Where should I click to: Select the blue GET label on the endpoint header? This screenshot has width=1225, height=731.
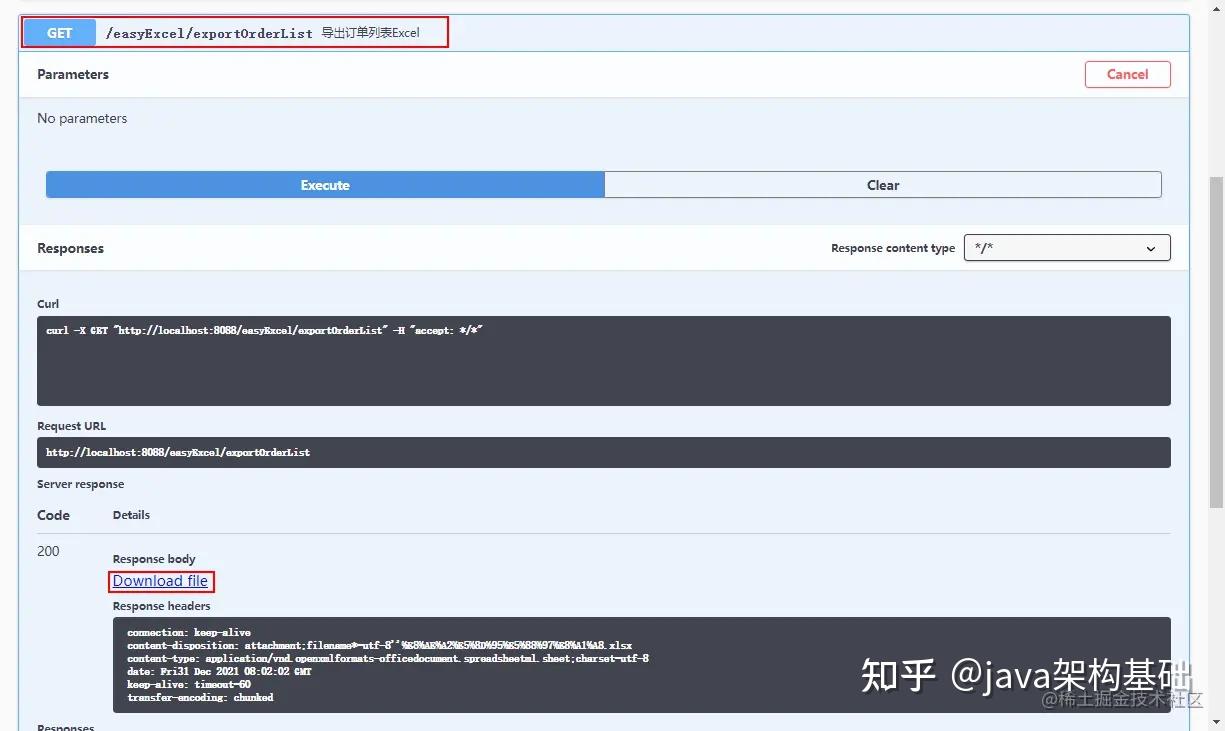[58, 32]
